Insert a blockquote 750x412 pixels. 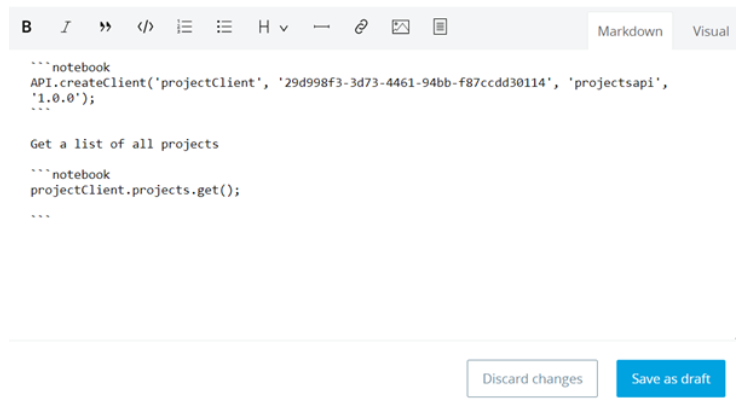click(x=105, y=28)
